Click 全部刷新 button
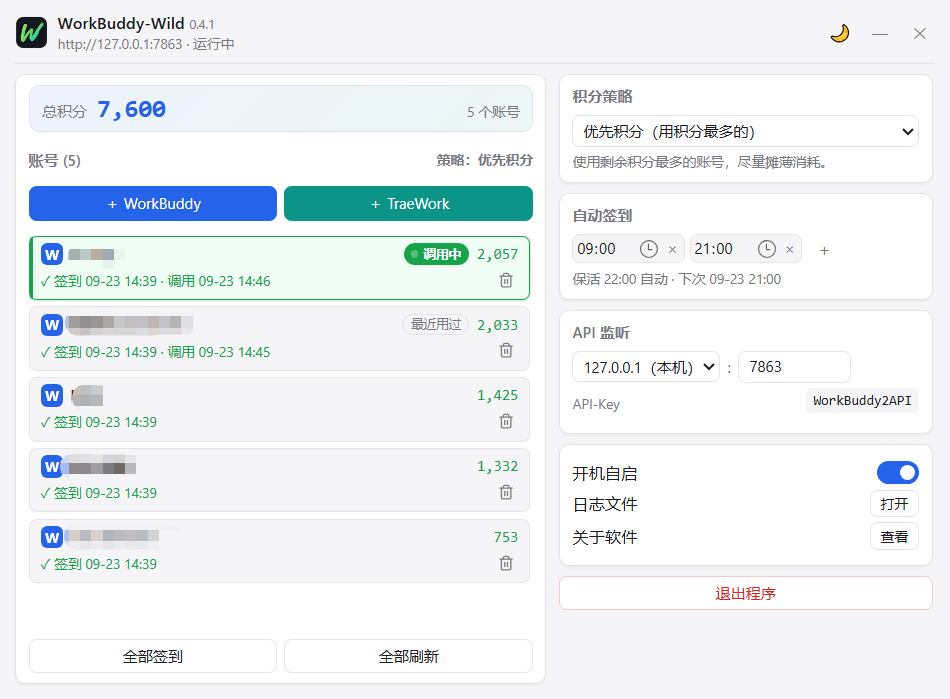 coord(408,656)
